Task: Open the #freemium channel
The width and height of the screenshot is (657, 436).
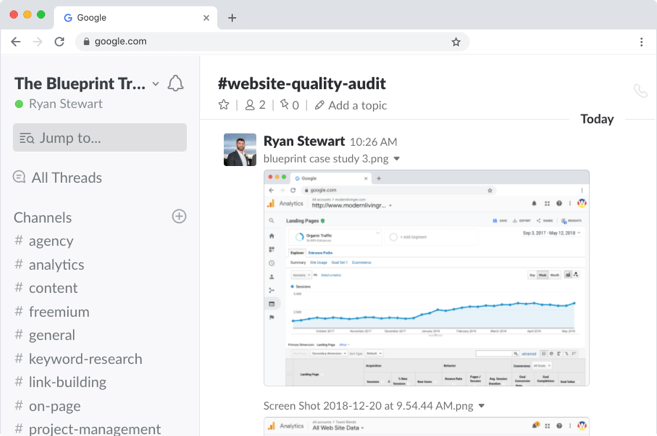Action: (x=52, y=312)
